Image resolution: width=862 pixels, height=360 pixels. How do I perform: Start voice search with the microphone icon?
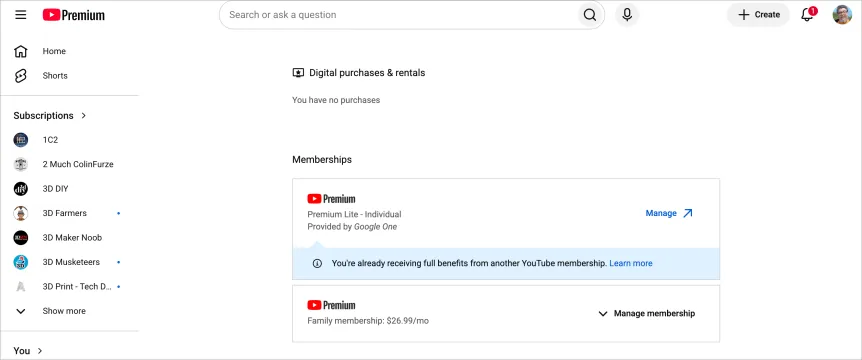(627, 15)
